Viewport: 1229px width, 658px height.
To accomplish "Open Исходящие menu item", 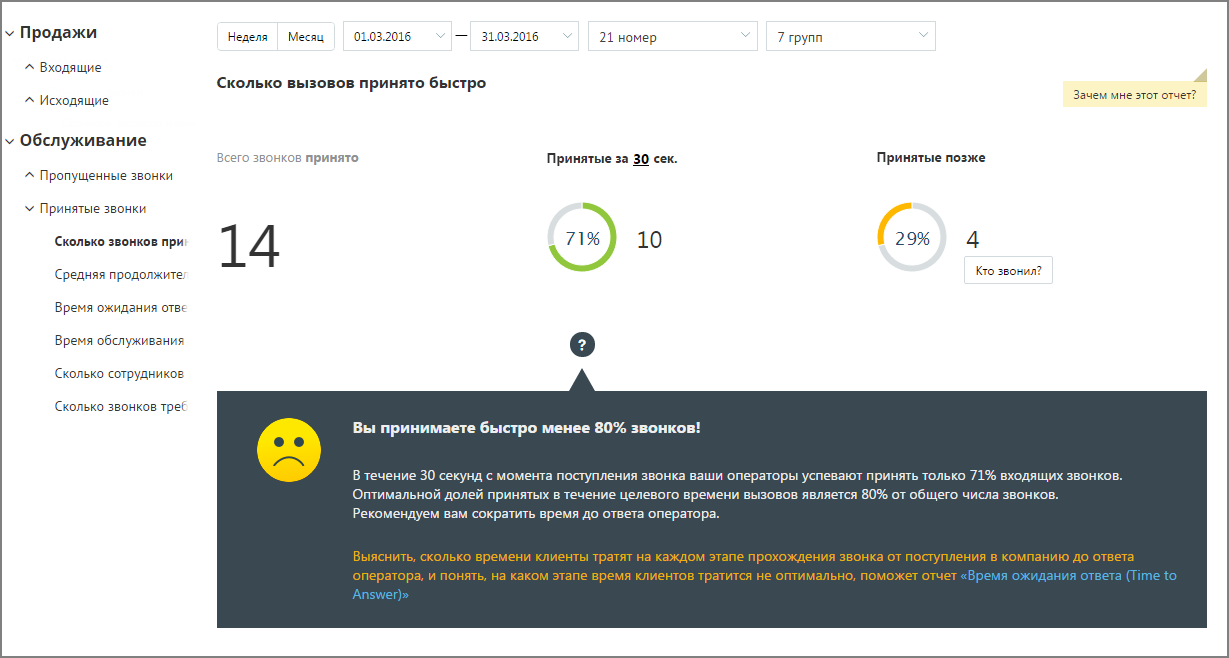I will pyautogui.click(x=74, y=100).
